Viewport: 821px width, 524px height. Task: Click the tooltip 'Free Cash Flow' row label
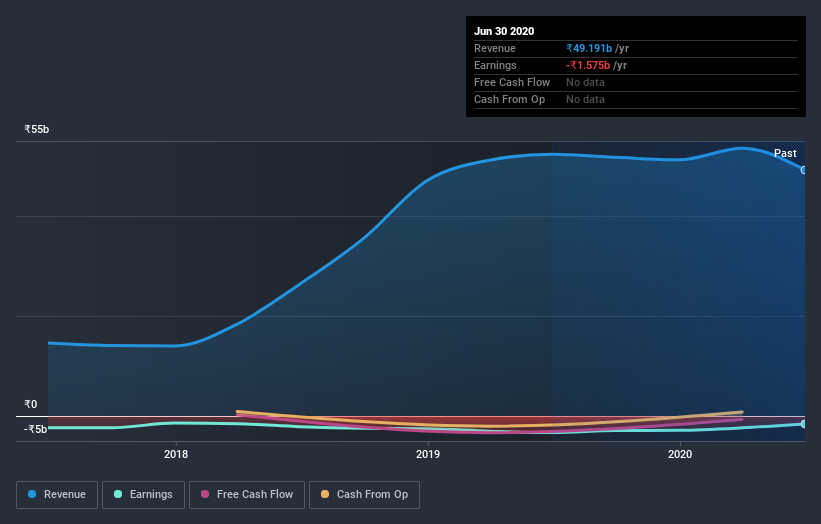512,82
